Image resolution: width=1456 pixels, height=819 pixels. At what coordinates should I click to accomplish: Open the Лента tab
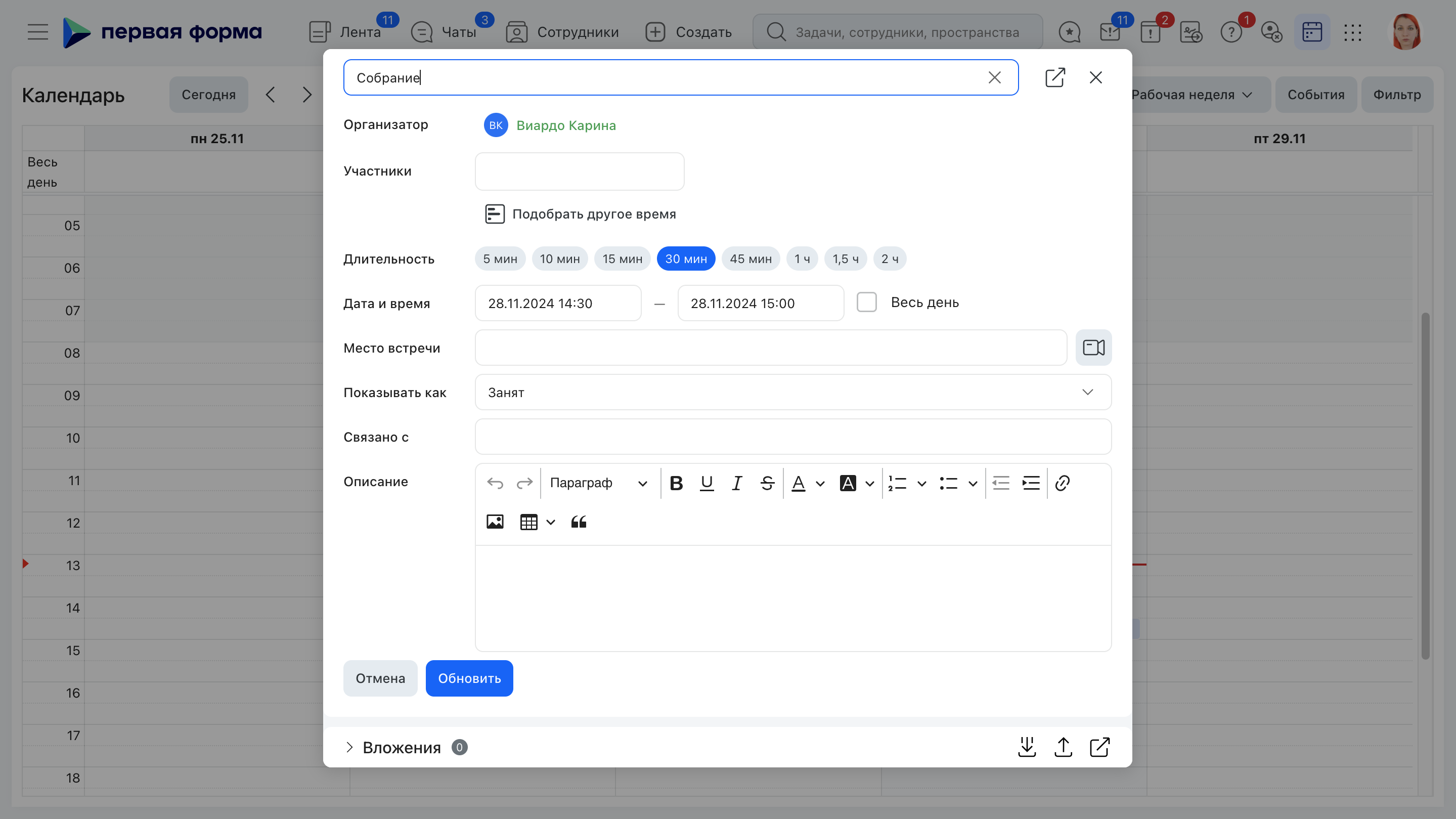(x=345, y=32)
